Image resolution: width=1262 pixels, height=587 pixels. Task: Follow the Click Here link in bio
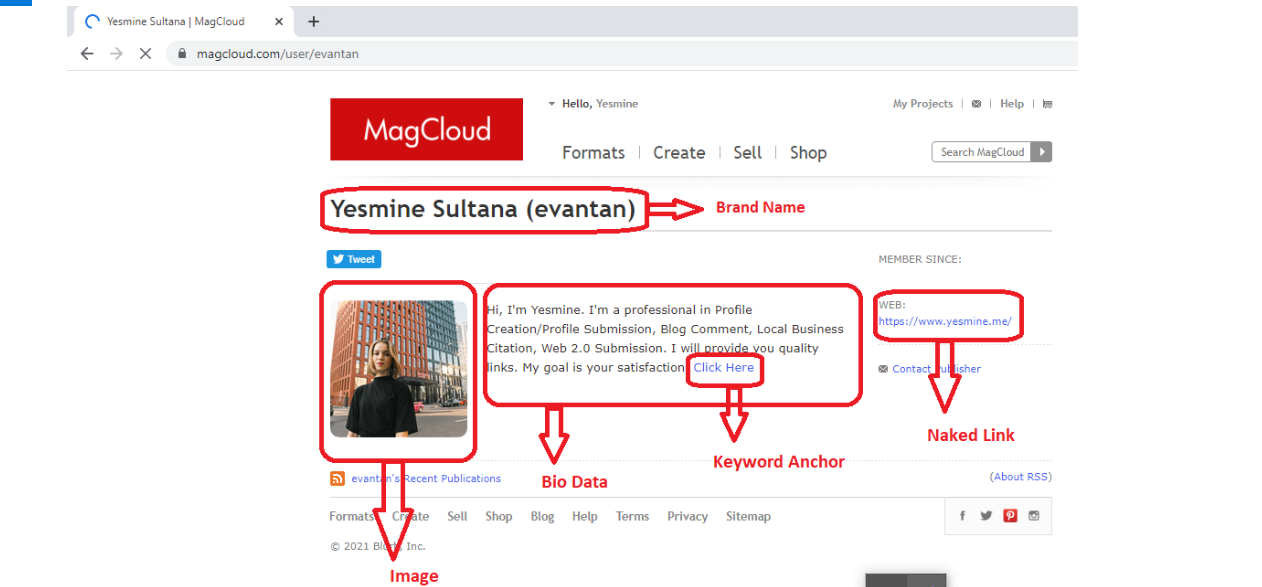click(723, 368)
